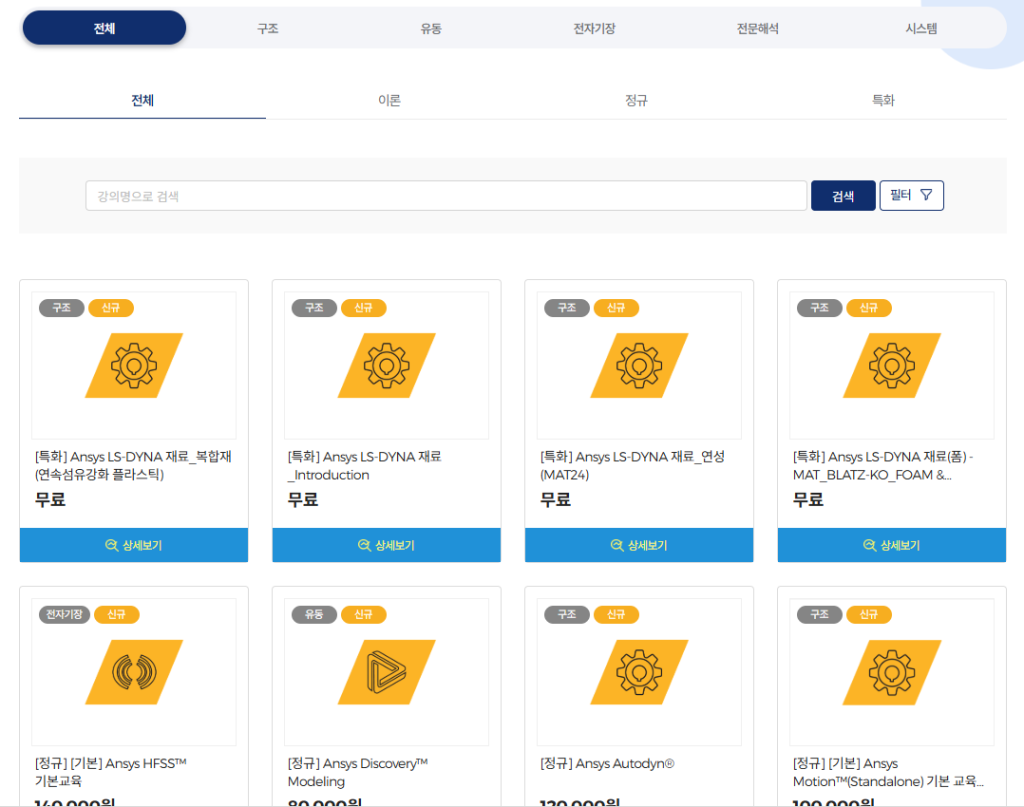
Task: Open the 전자기장 category tab
Action: click(594, 27)
